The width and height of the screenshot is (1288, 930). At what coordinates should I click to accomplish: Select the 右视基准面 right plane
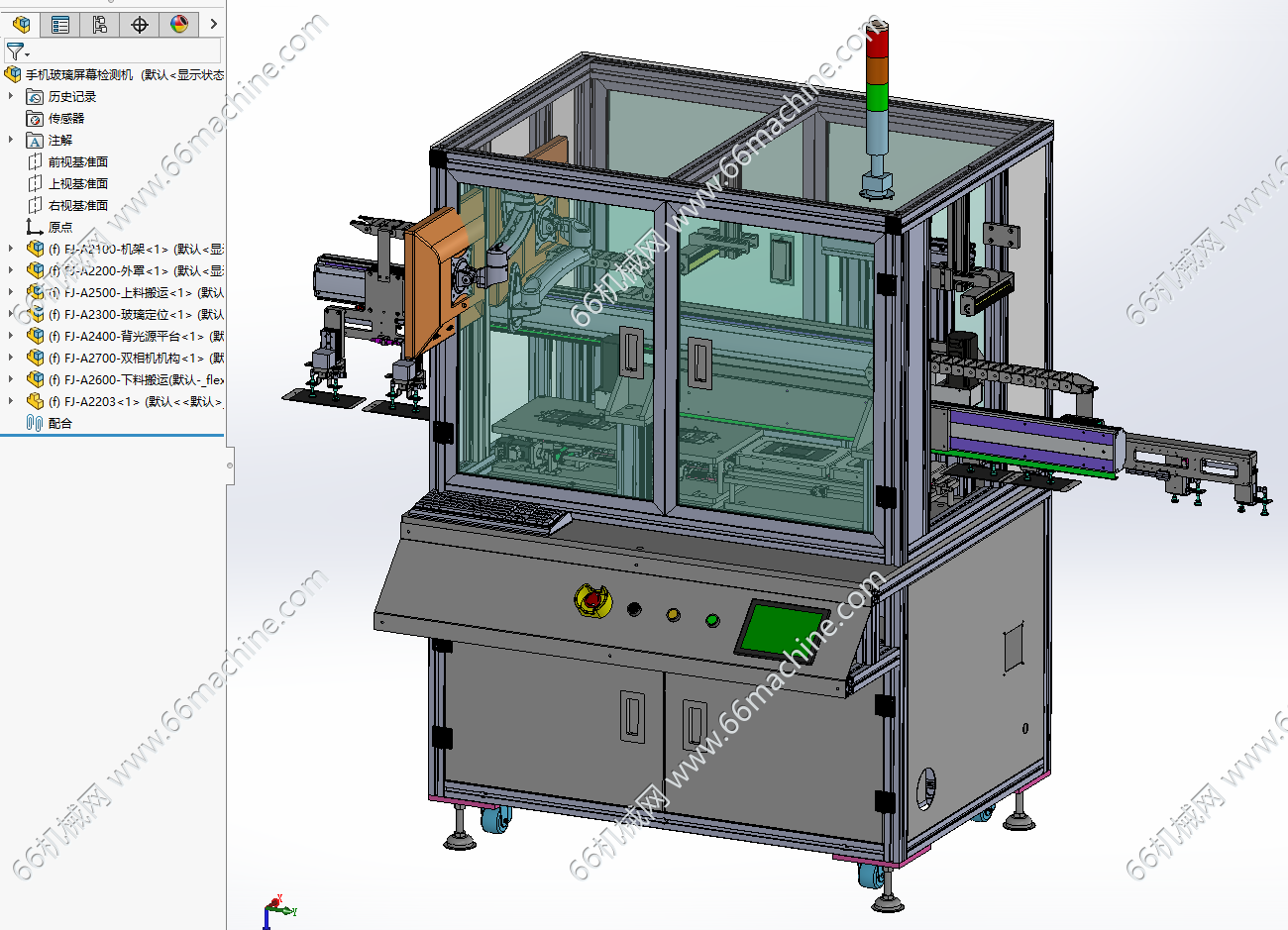(x=78, y=205)
